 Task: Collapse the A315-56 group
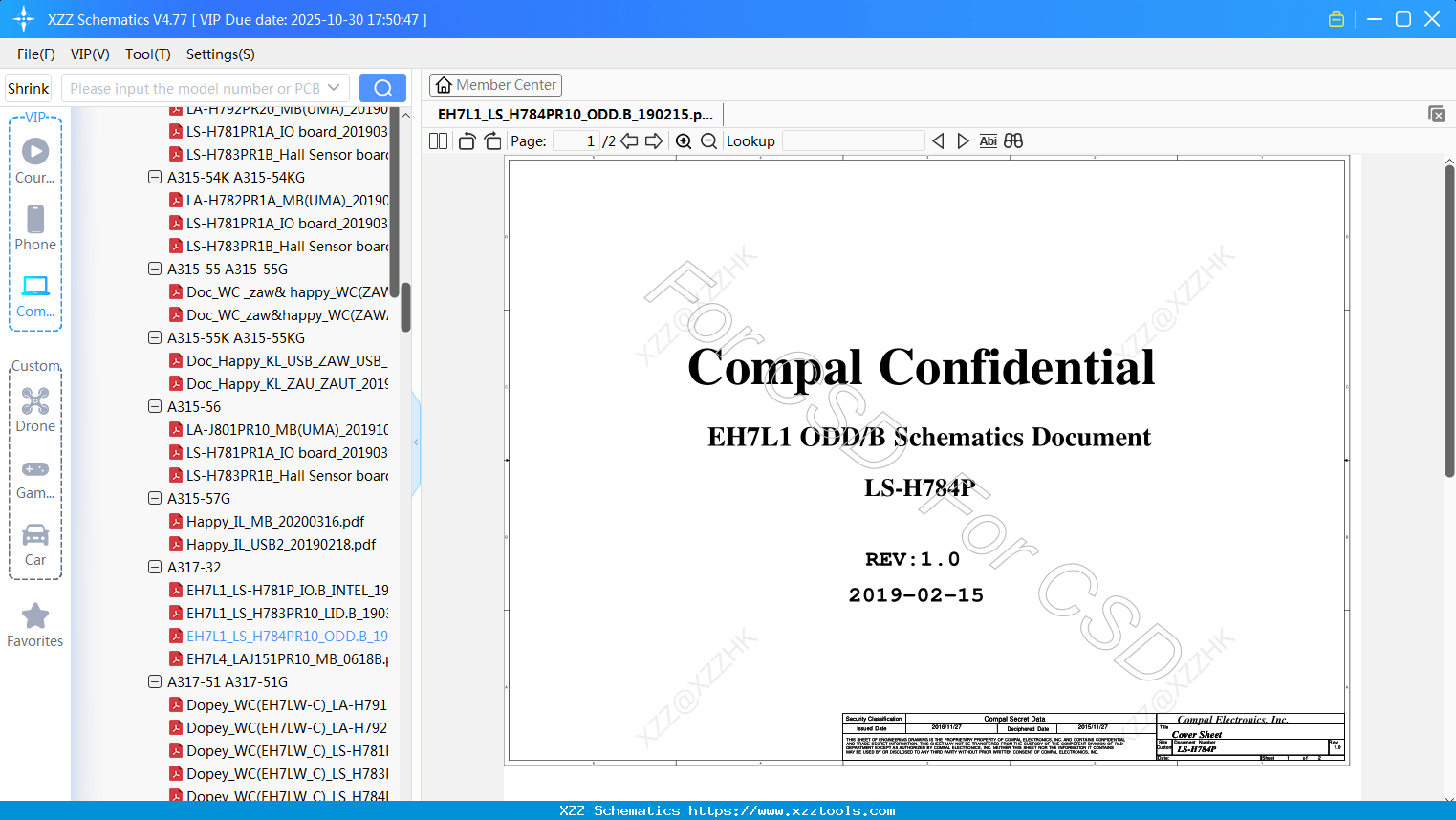click(x=155, y=406)
